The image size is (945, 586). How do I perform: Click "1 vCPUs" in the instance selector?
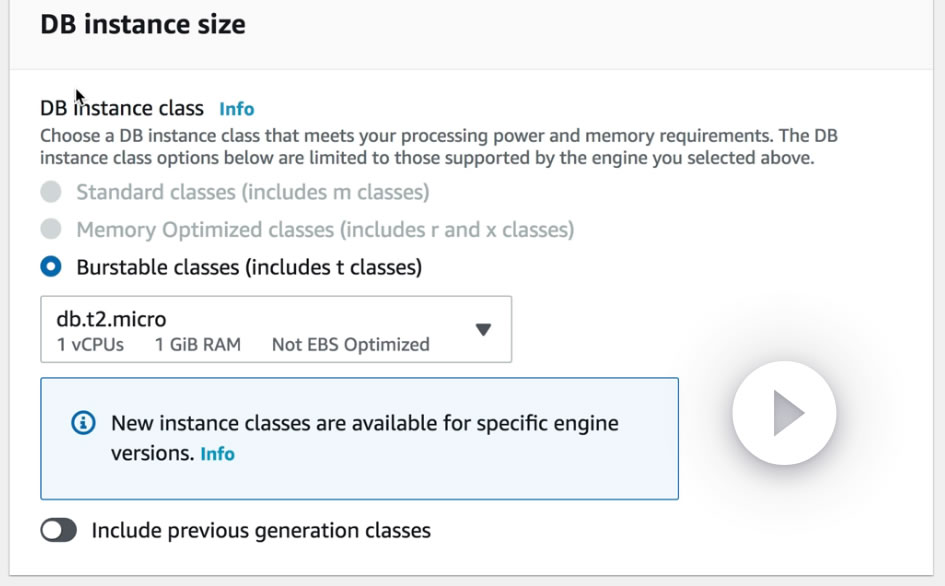point(90,345)
